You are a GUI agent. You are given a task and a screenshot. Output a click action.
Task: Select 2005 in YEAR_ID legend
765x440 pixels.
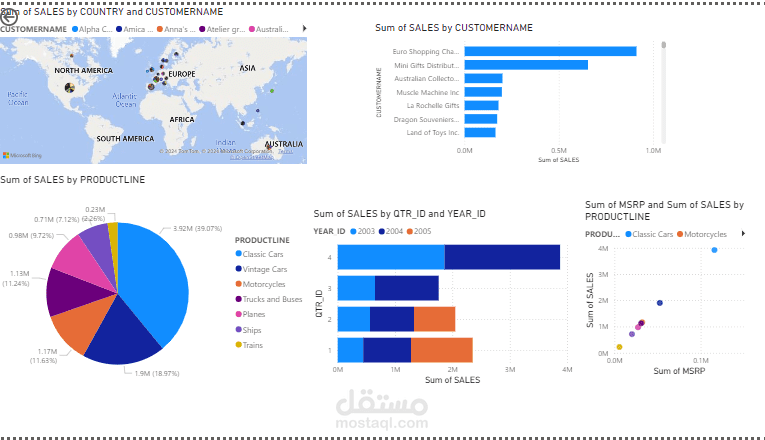tap(419, 231)
